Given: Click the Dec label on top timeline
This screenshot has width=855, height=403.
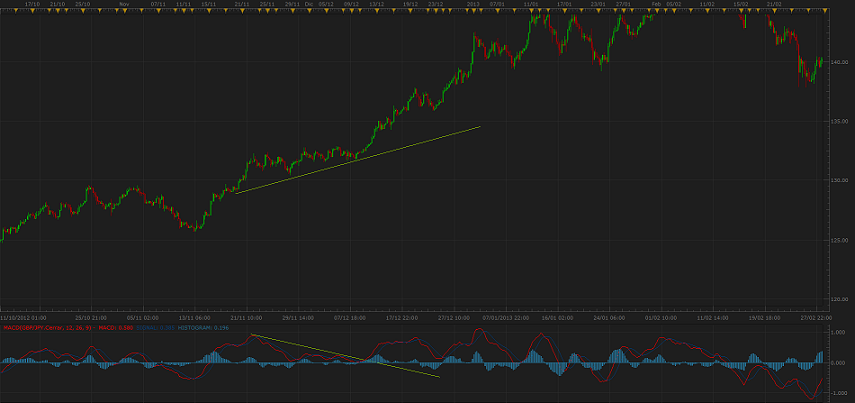Looking at the screenshot, I should click(308, 4).
